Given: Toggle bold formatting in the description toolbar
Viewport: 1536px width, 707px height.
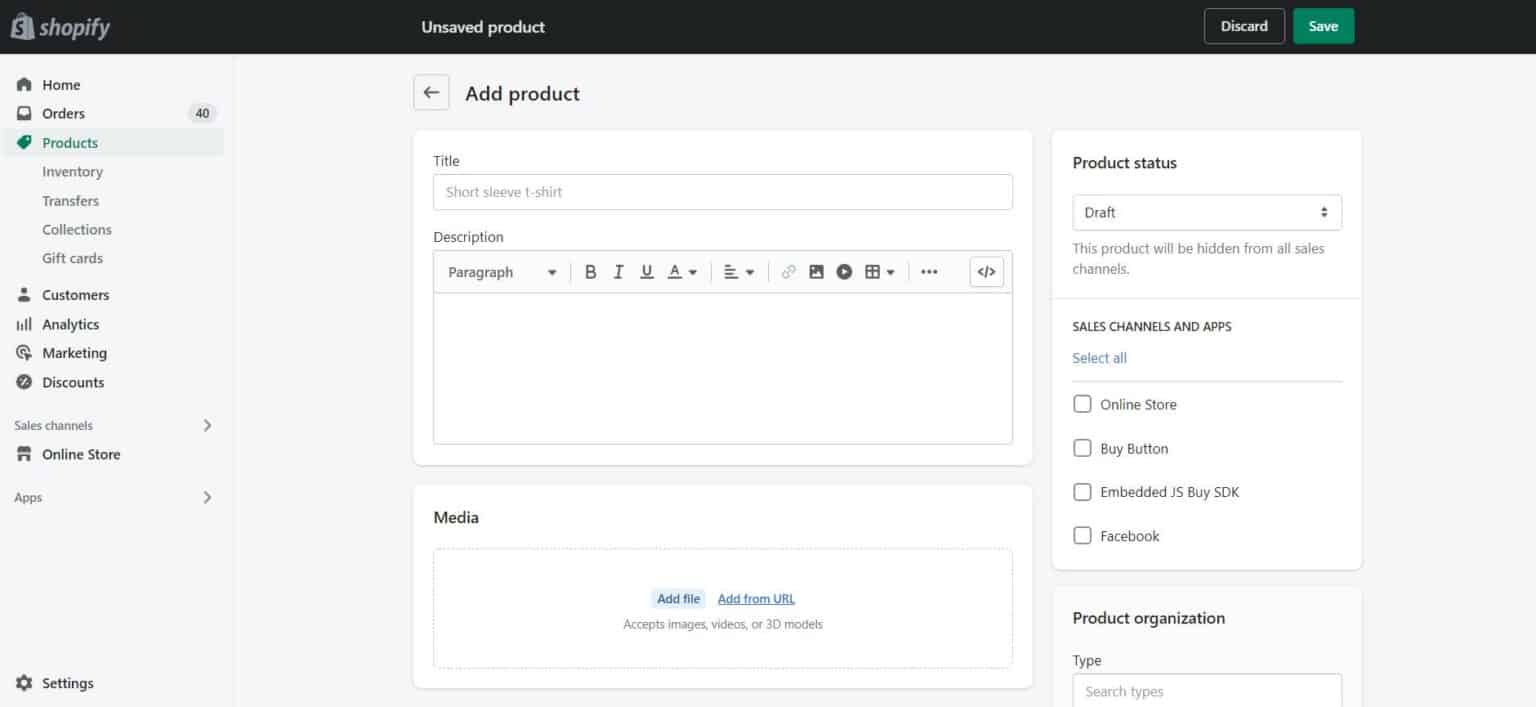Looking at the screenshot, I should coord(590,271).
